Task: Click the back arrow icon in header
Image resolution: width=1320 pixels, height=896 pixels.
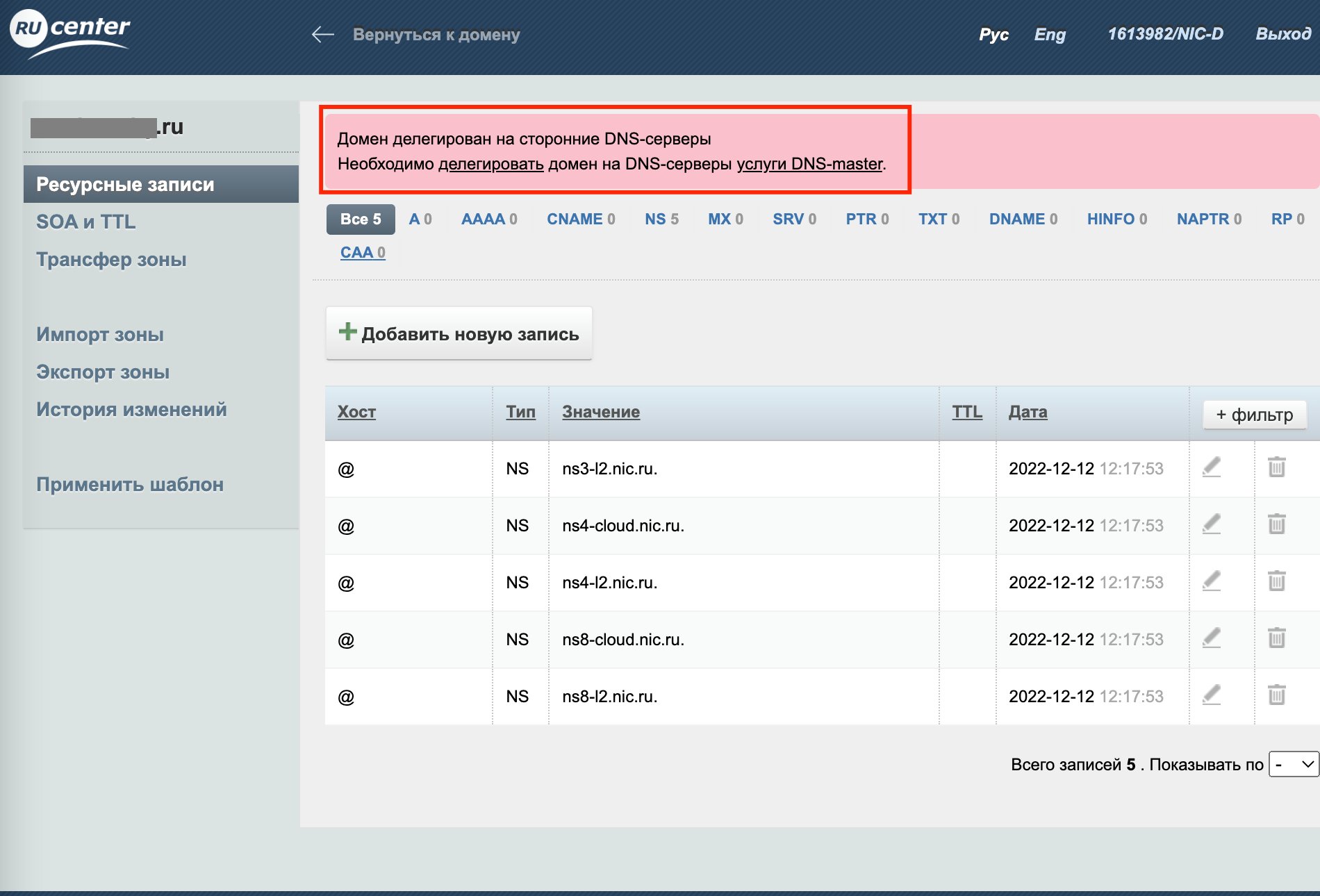Action: [x=323, y=34]
